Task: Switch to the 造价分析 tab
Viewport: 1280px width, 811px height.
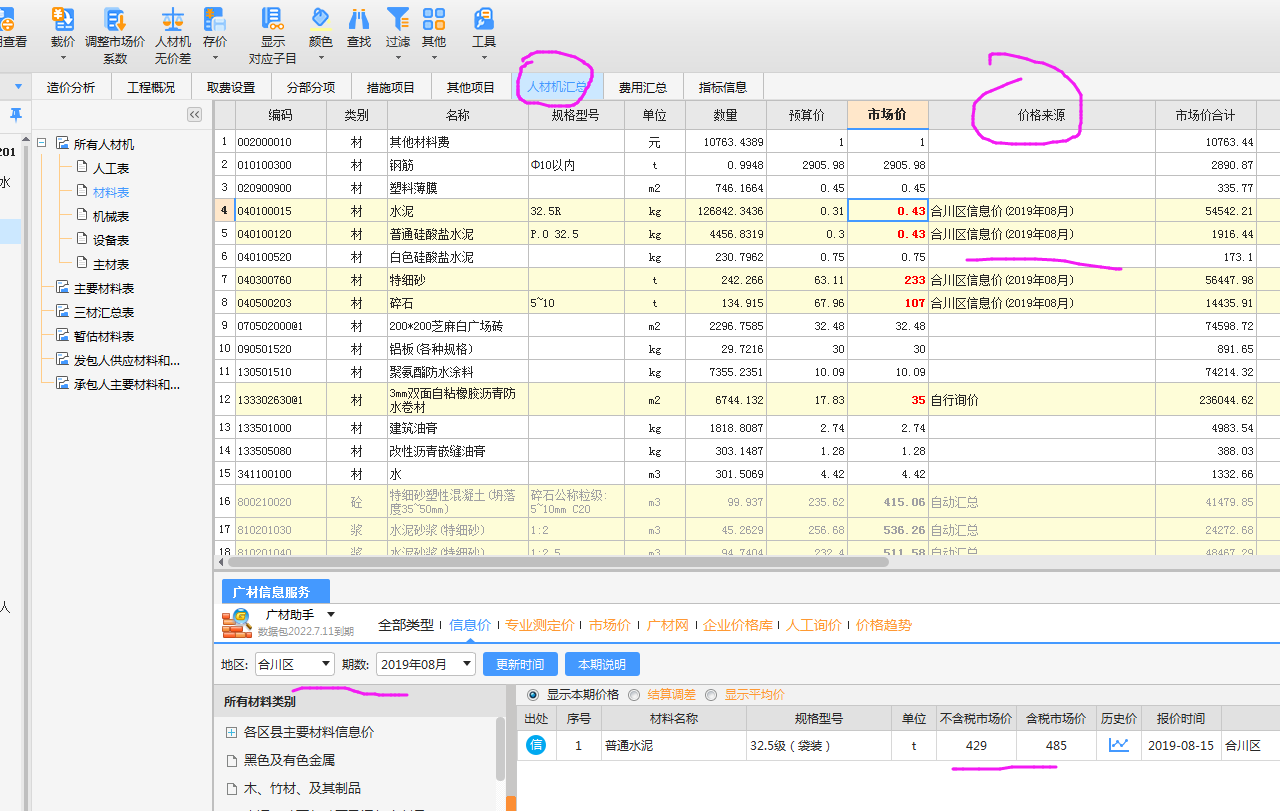Action: tap(71, 87)
